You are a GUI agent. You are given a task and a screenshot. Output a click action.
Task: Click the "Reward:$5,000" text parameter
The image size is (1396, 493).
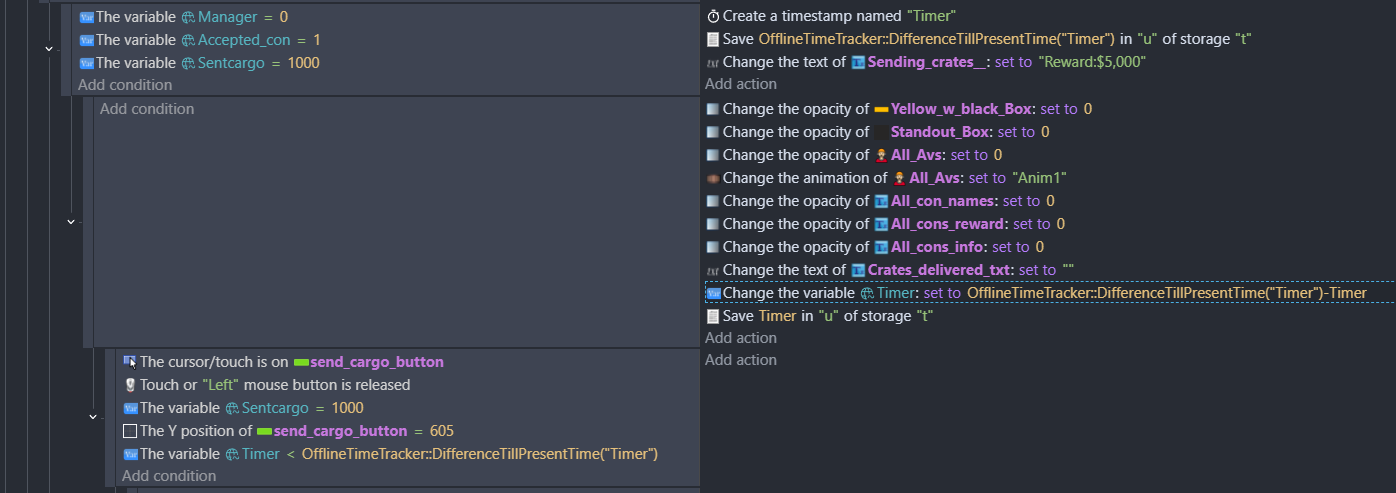tap(1092, 62)
